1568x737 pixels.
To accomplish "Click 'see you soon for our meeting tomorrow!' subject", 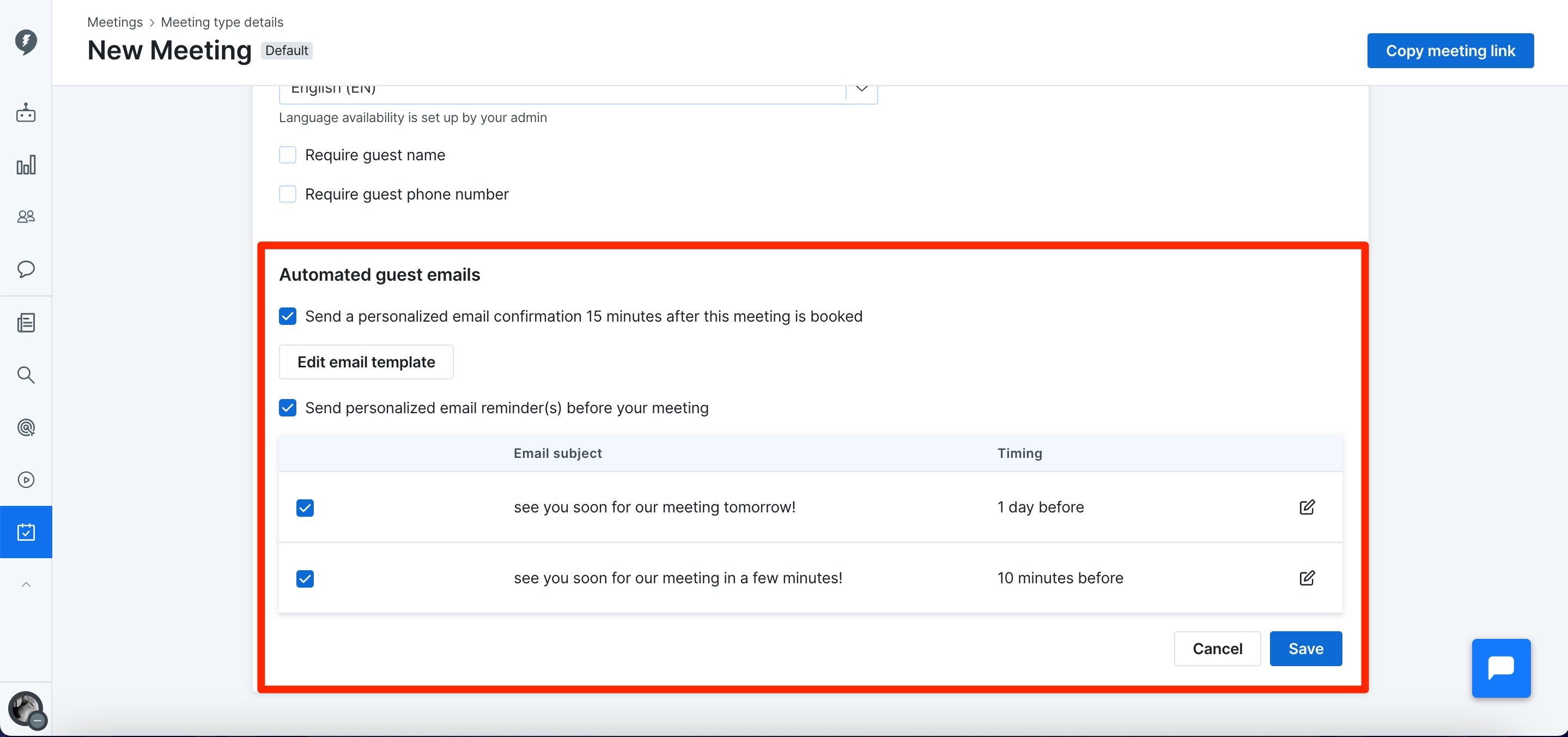I will [x=654, y=507].
